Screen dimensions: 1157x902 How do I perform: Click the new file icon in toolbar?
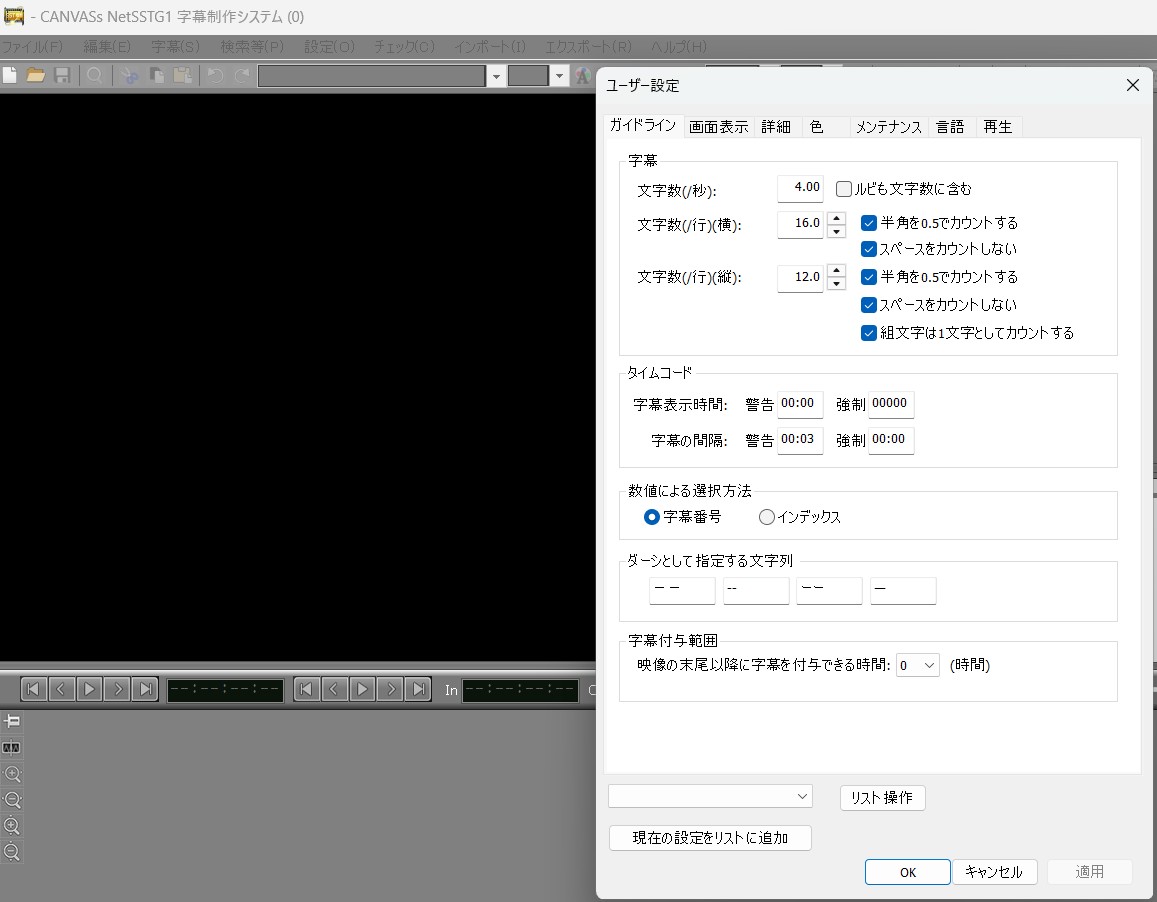[10, 76]
